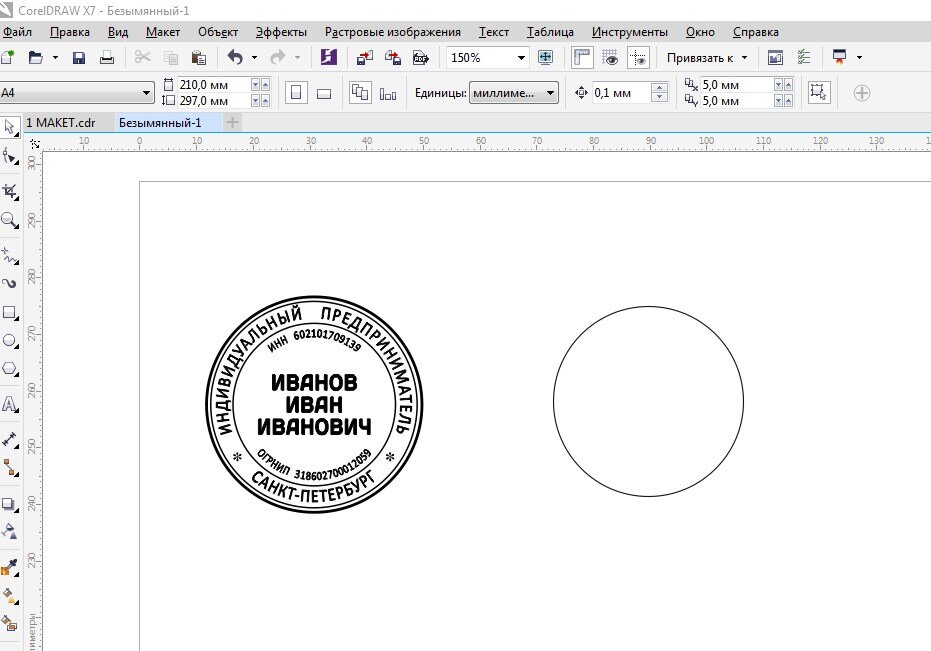Select the Ellipse tool
931x651 pixels.
[10, 341]
